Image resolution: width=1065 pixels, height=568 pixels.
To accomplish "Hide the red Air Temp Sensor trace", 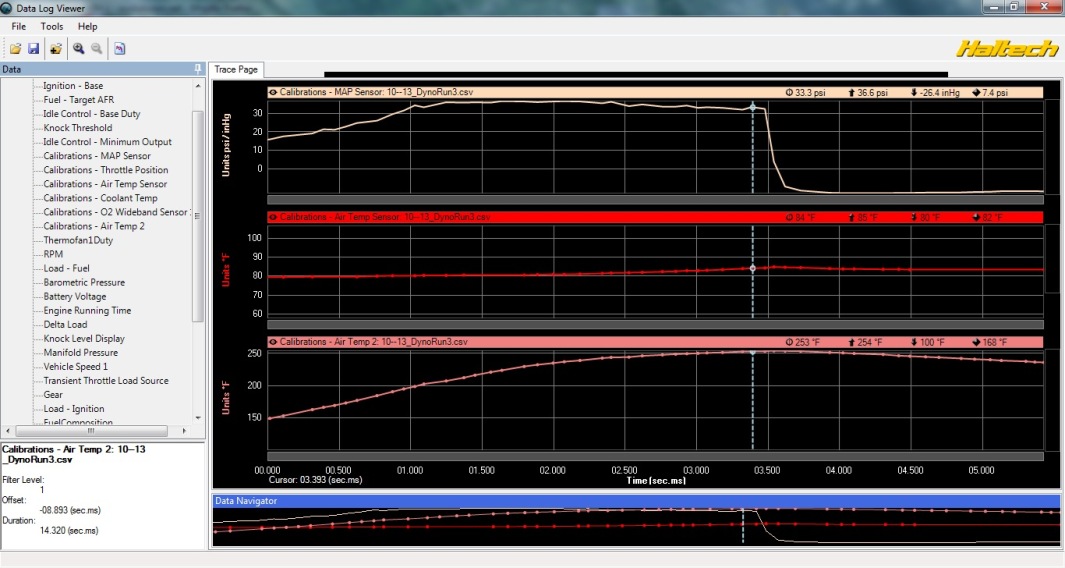I will click(x=273, y=217).
